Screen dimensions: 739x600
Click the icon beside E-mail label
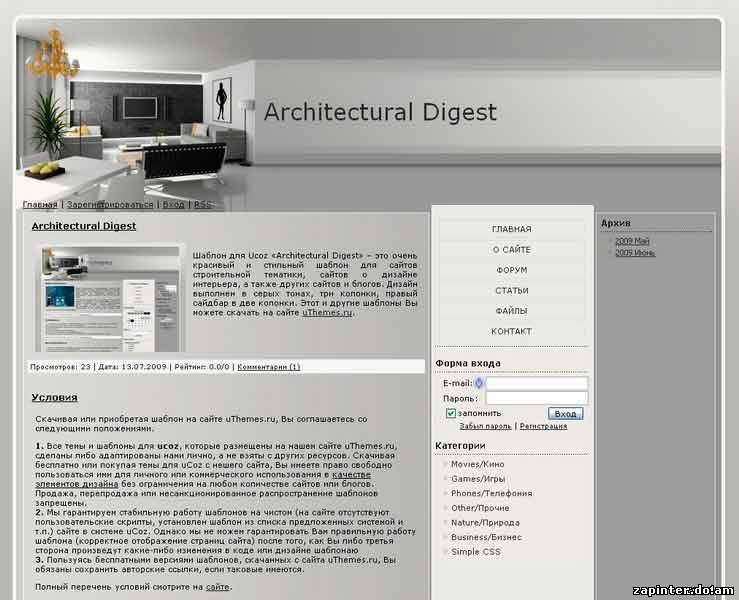click(479, 383)
